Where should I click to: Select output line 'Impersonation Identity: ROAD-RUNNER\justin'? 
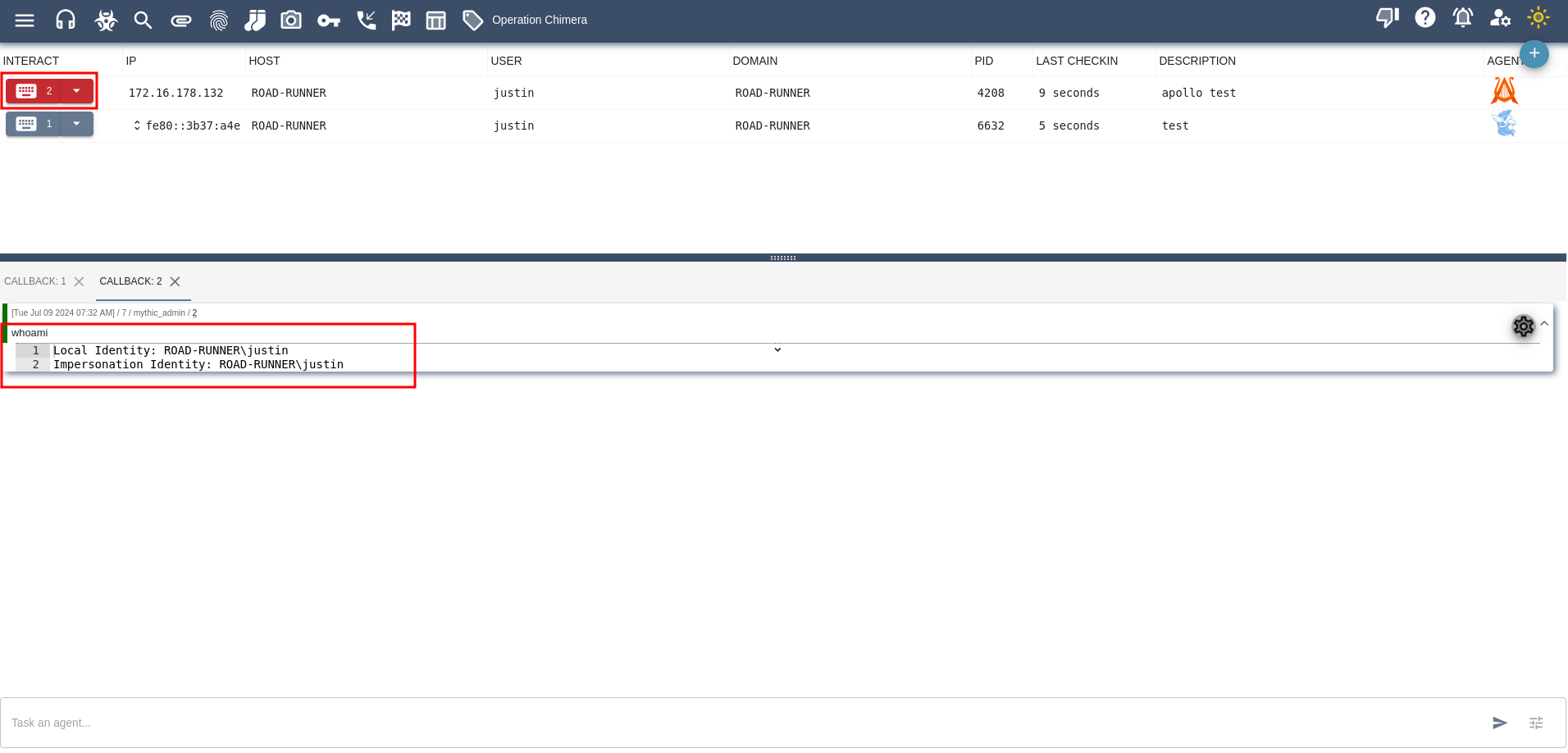(x=198, y=364)
